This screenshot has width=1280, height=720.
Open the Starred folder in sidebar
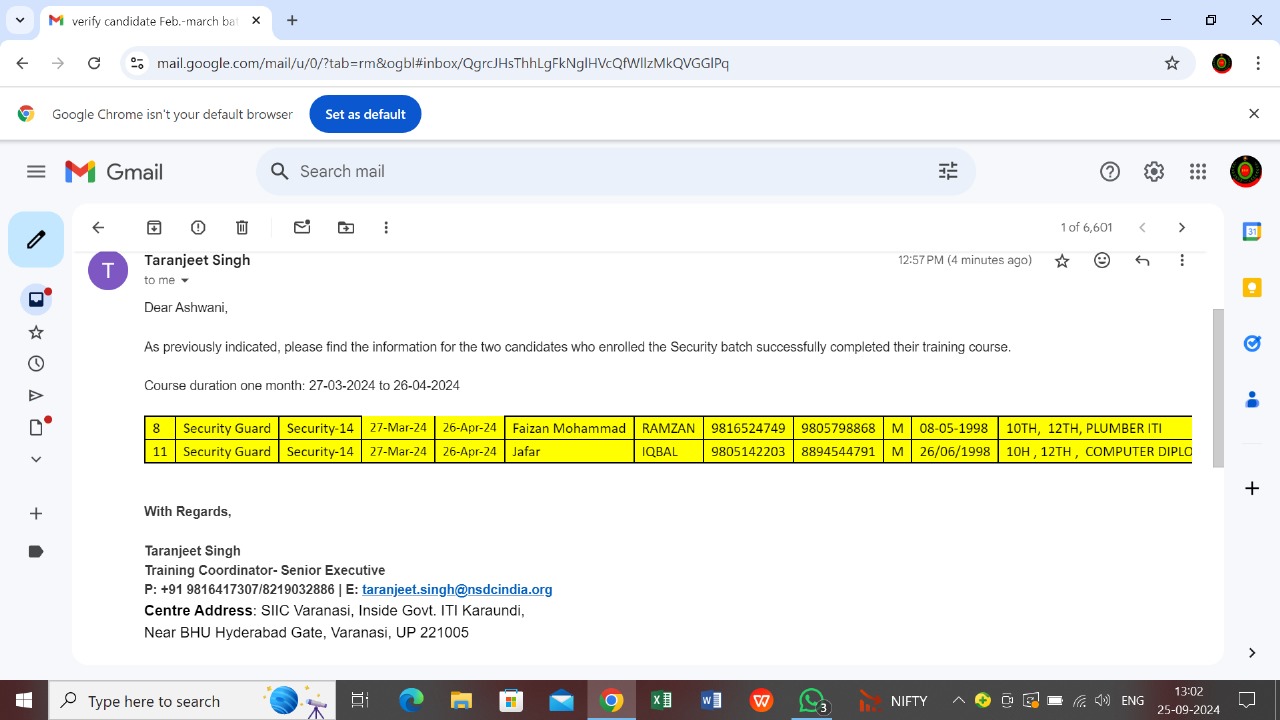coord(36,332)
